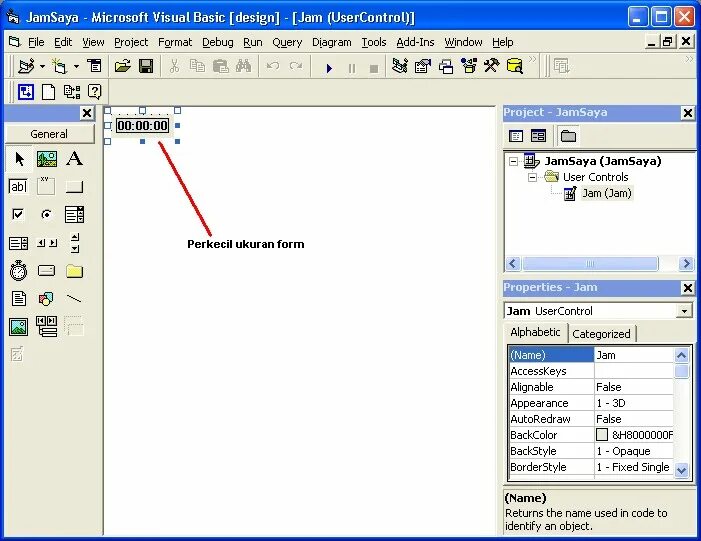The height and width of the screenshot is (541, 701).
Task: Open the Project menu
Action: [131, 42]
